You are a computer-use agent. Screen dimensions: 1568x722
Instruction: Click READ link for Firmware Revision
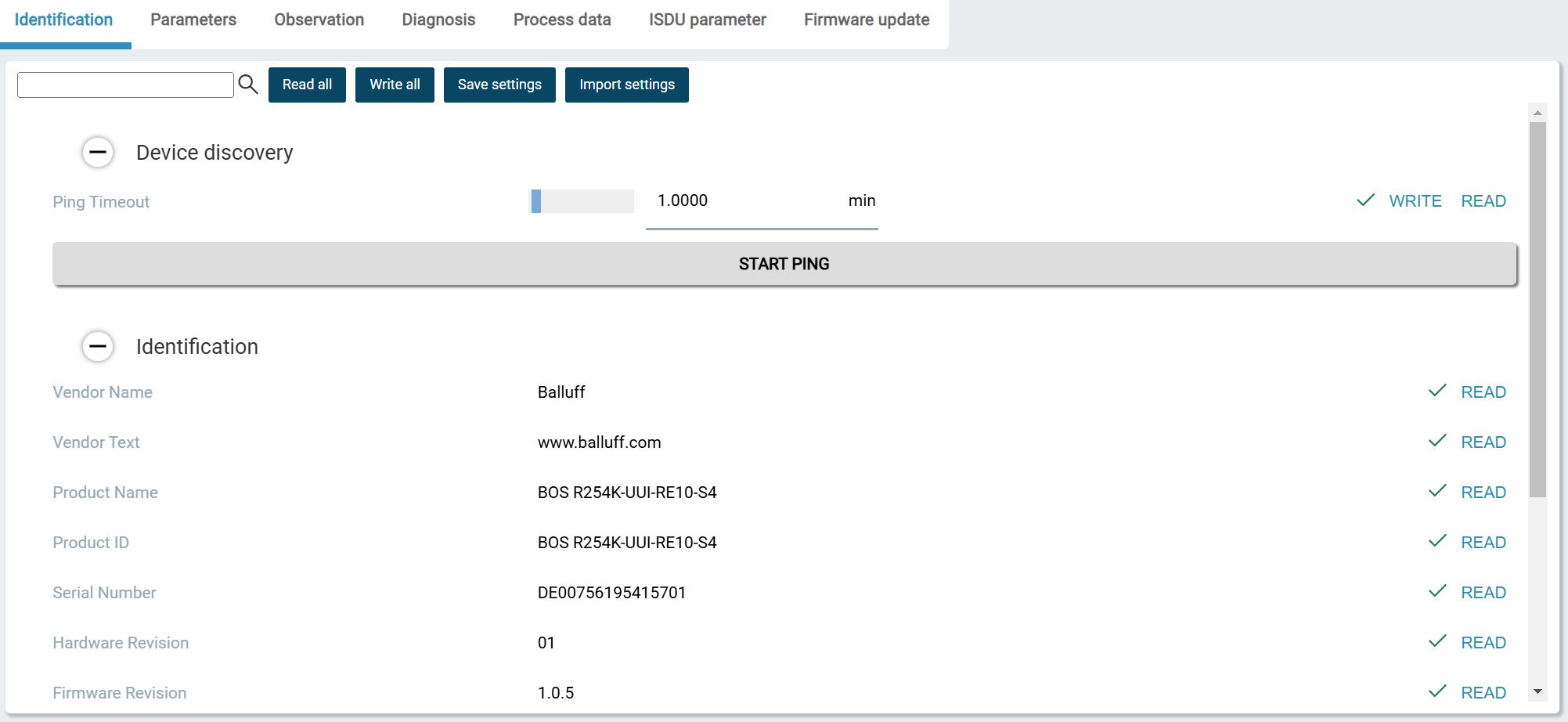[1483, 693]
